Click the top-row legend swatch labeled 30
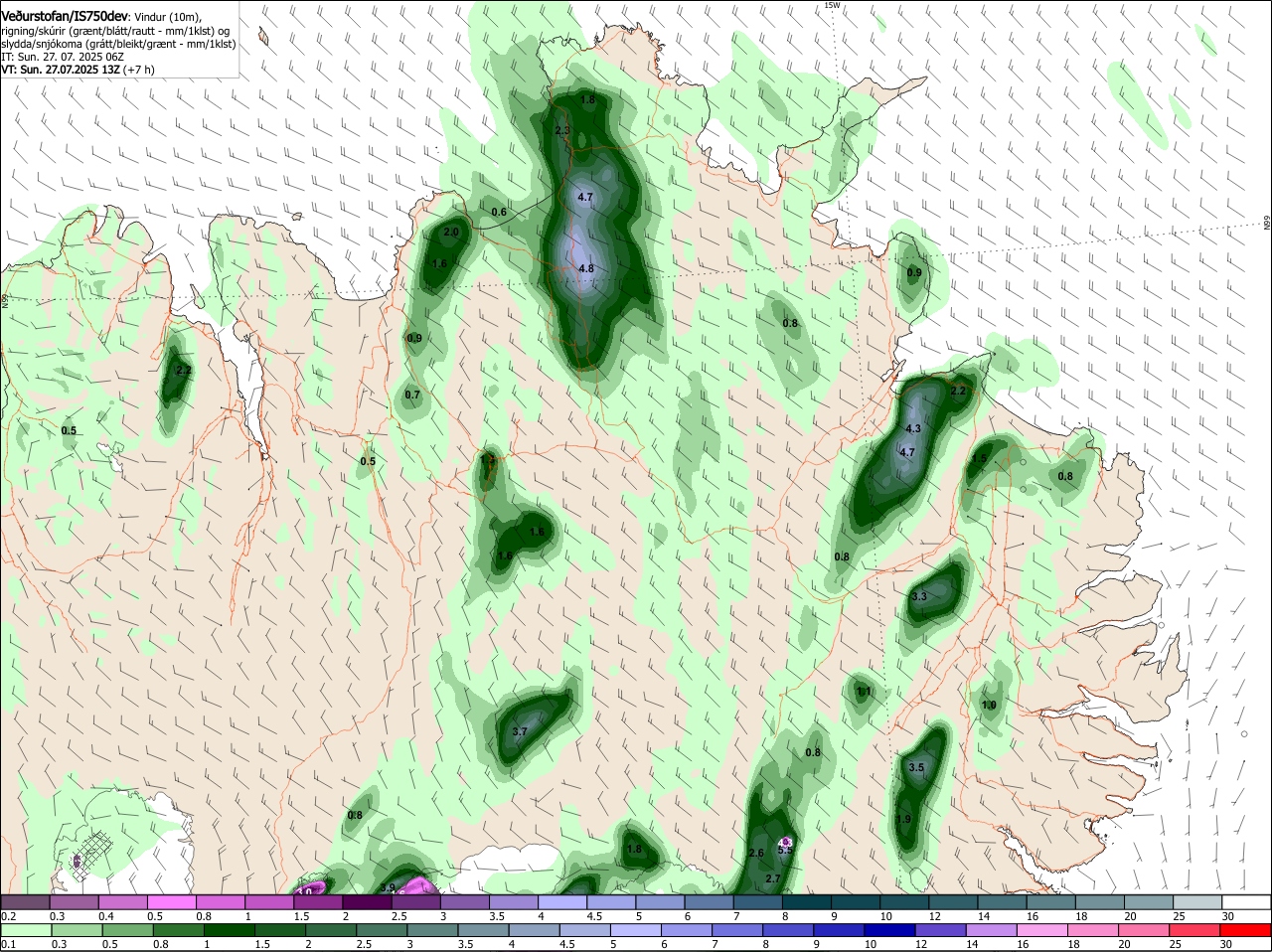This screenshot has height=952, width=1272. (x=1246, y=902)
